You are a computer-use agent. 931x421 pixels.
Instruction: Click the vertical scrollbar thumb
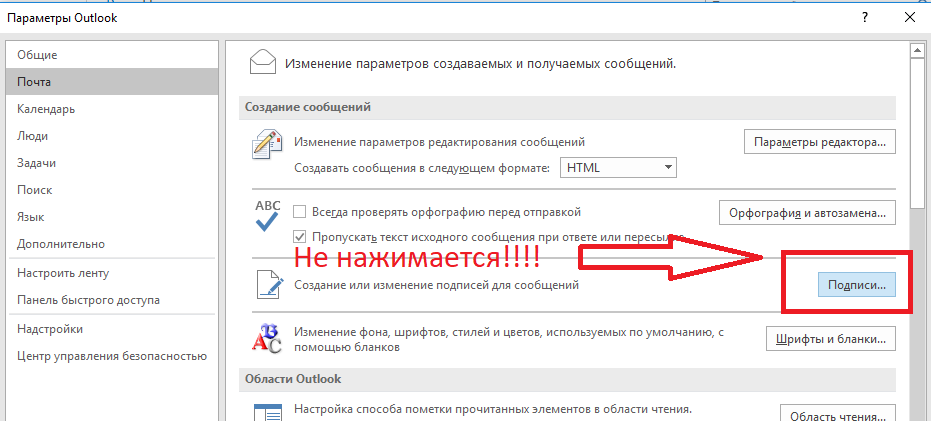917,134
